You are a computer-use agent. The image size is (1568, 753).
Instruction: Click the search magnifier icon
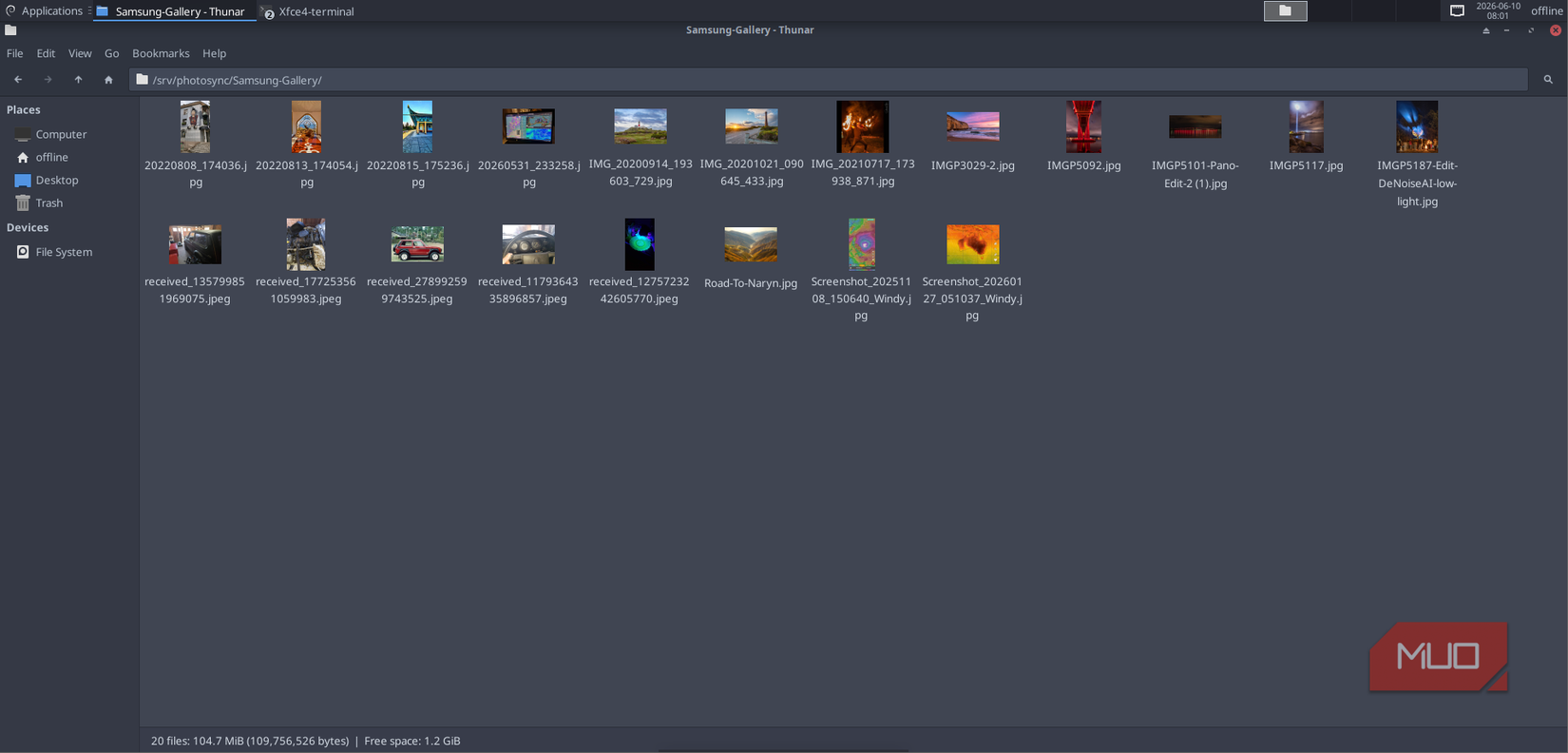click(x=1548, y=80)
